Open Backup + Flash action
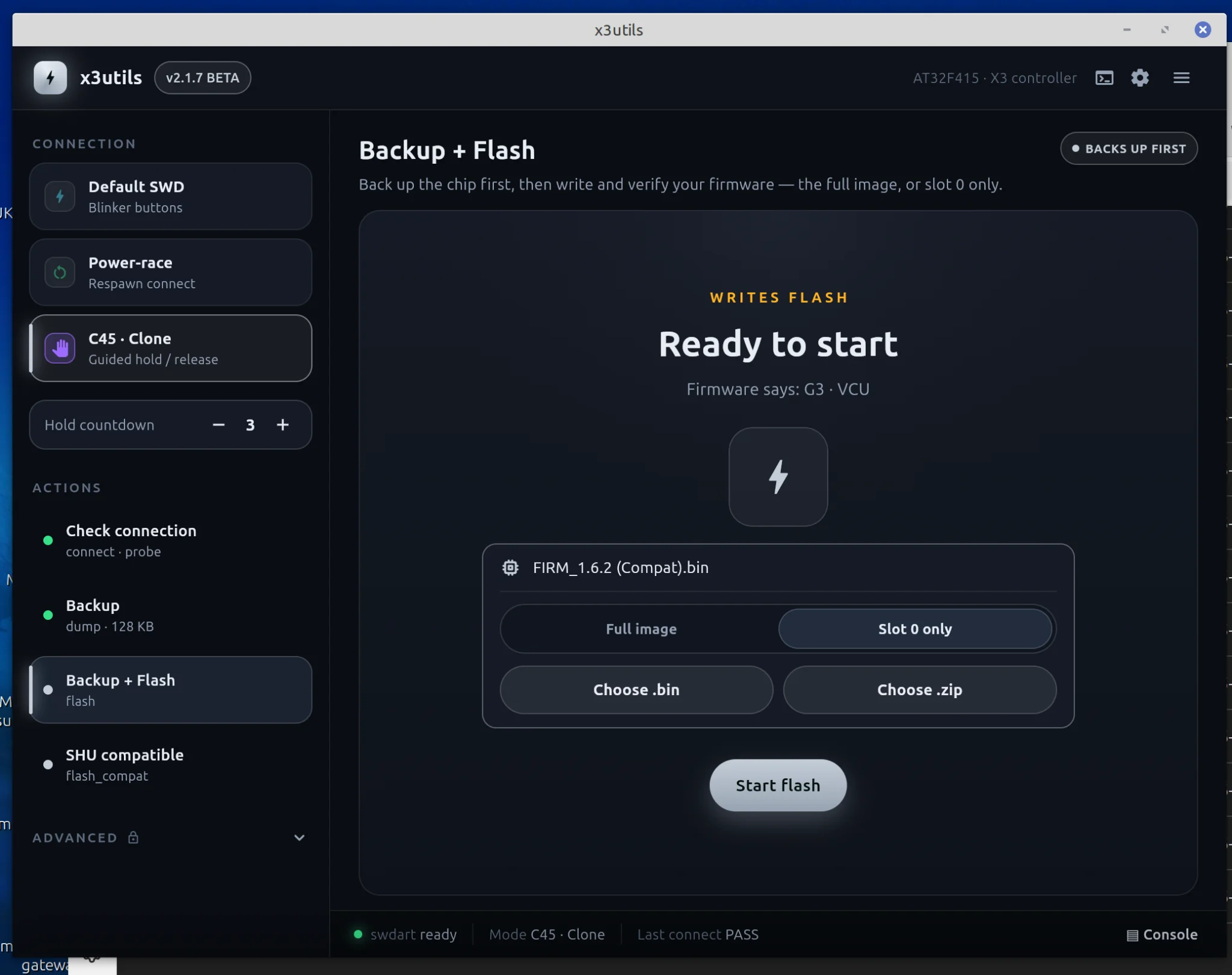Viewport: 1232px width, 975px height. [171, 690]
